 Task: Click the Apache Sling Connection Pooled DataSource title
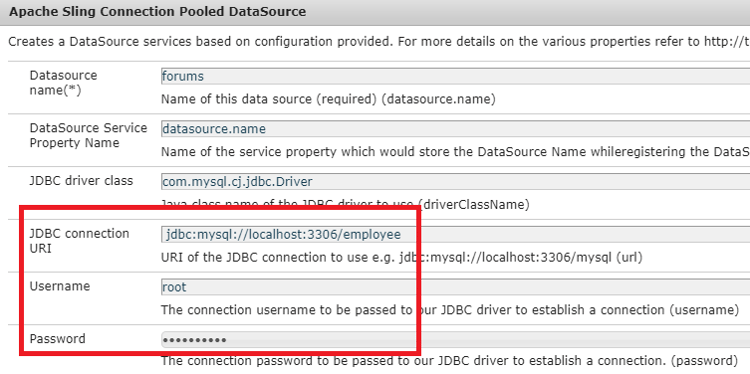157,11
